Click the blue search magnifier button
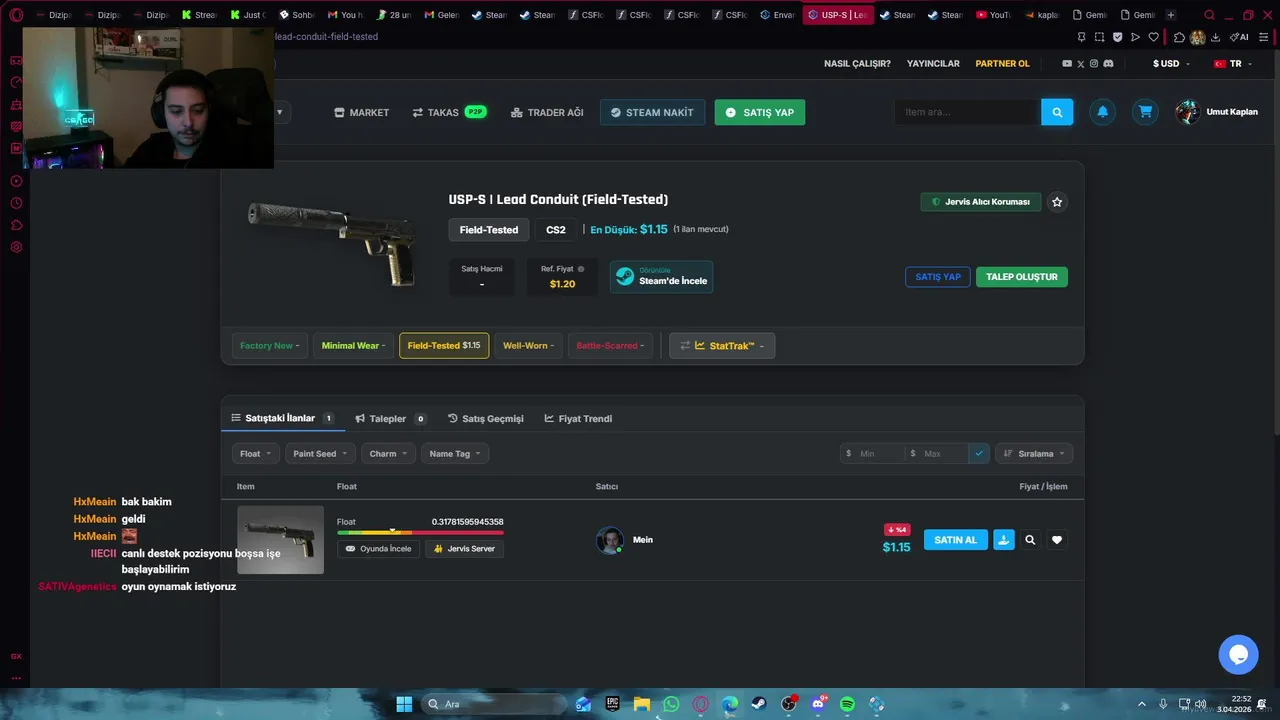The image size is (1280, 720). 1057,112
